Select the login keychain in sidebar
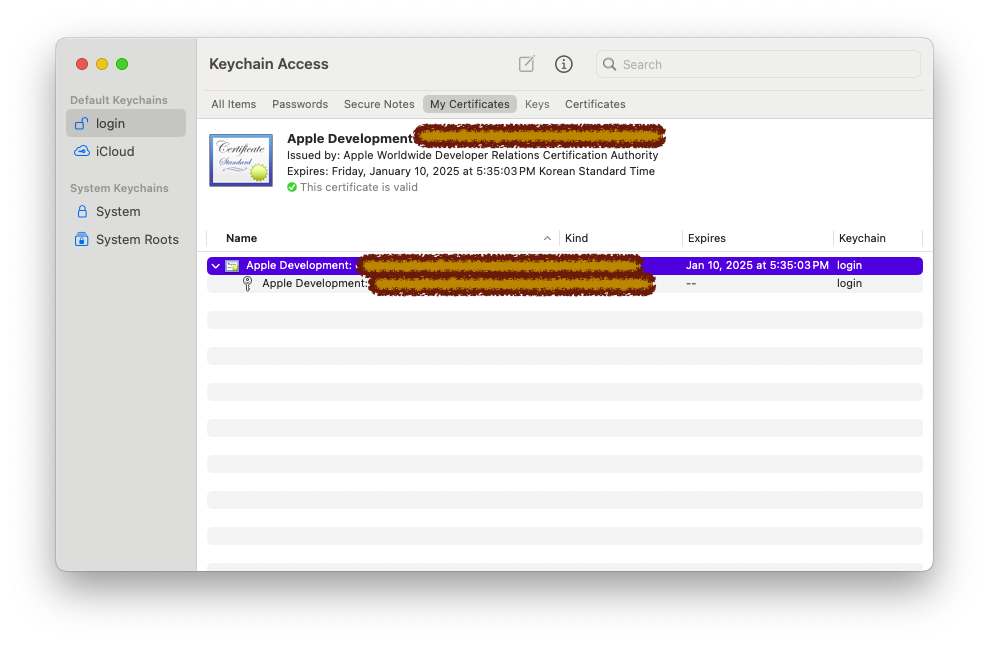The height and width of the screenshot is (645, 989). click(x=126, y=123)
